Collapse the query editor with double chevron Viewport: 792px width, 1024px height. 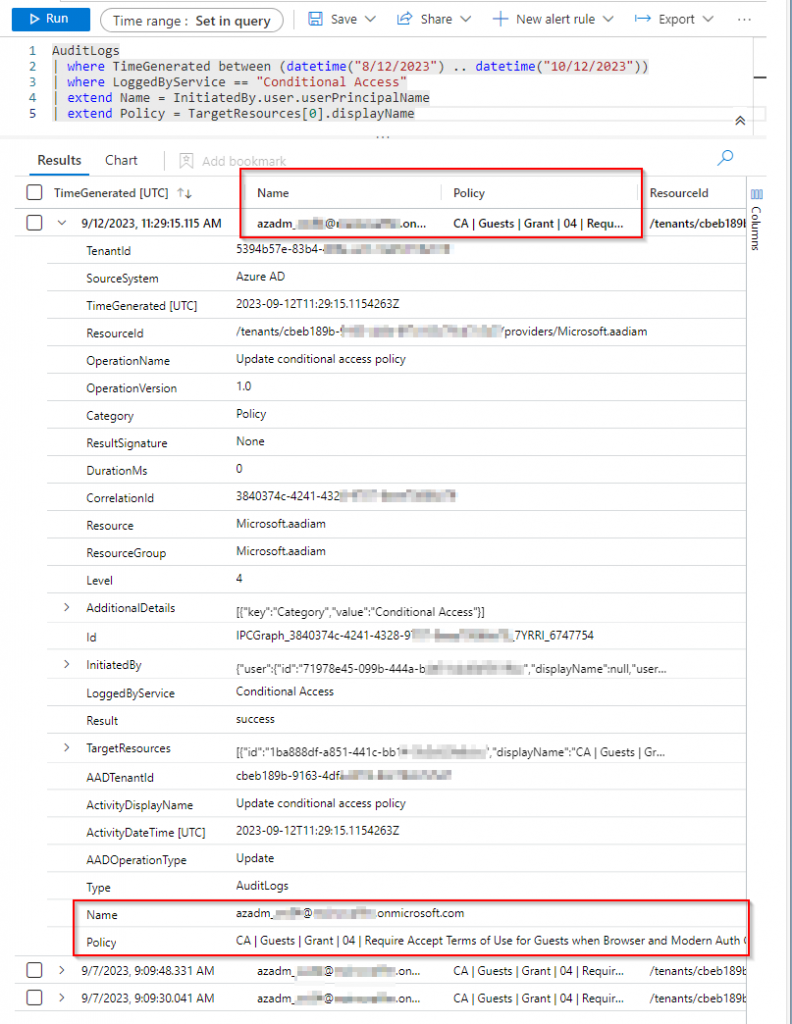(x=740, y=120)
